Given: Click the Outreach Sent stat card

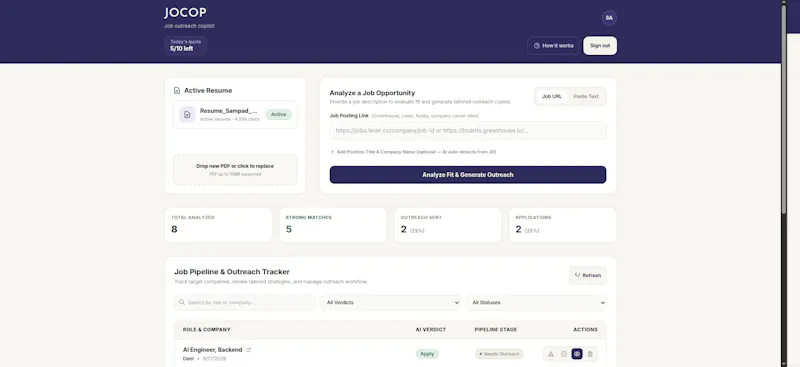Looking at the screenshot, I should [448, 225].
